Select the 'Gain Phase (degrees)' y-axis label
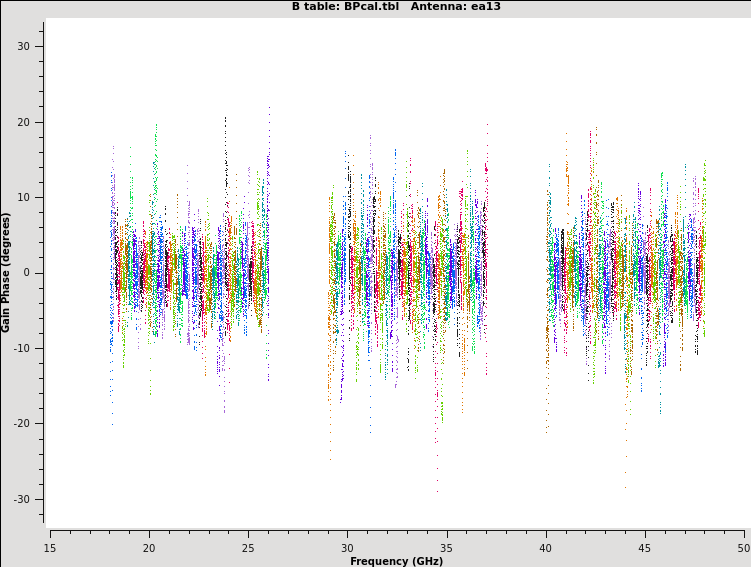 6,272
